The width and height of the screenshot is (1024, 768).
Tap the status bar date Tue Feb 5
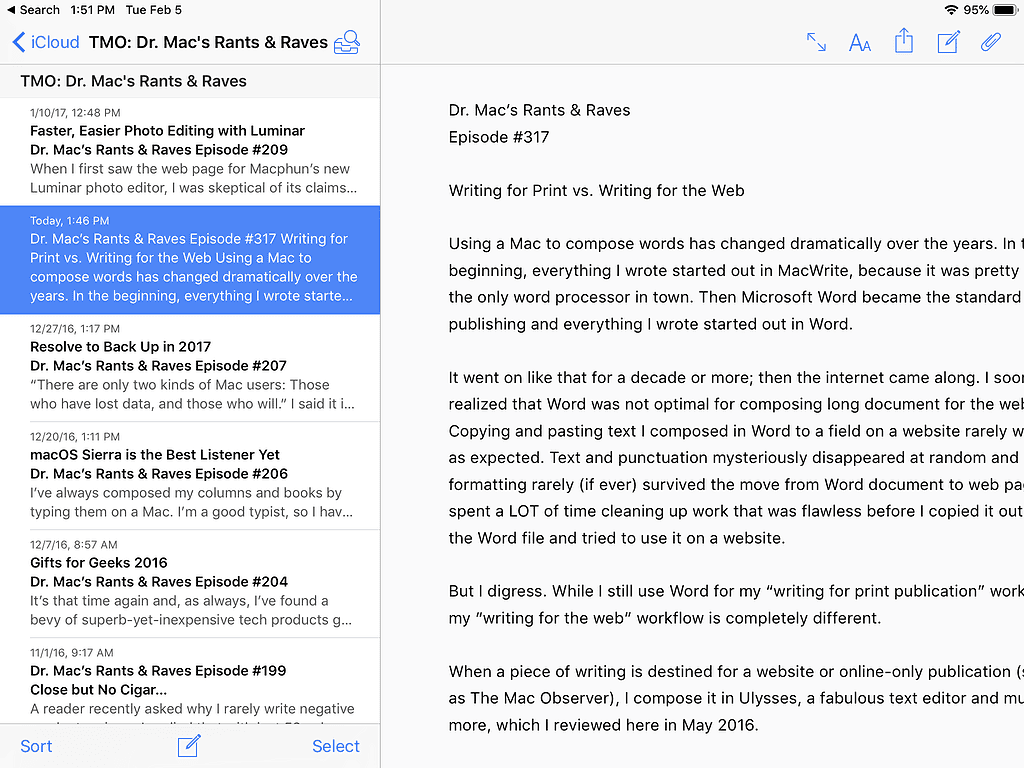(153, 10)
